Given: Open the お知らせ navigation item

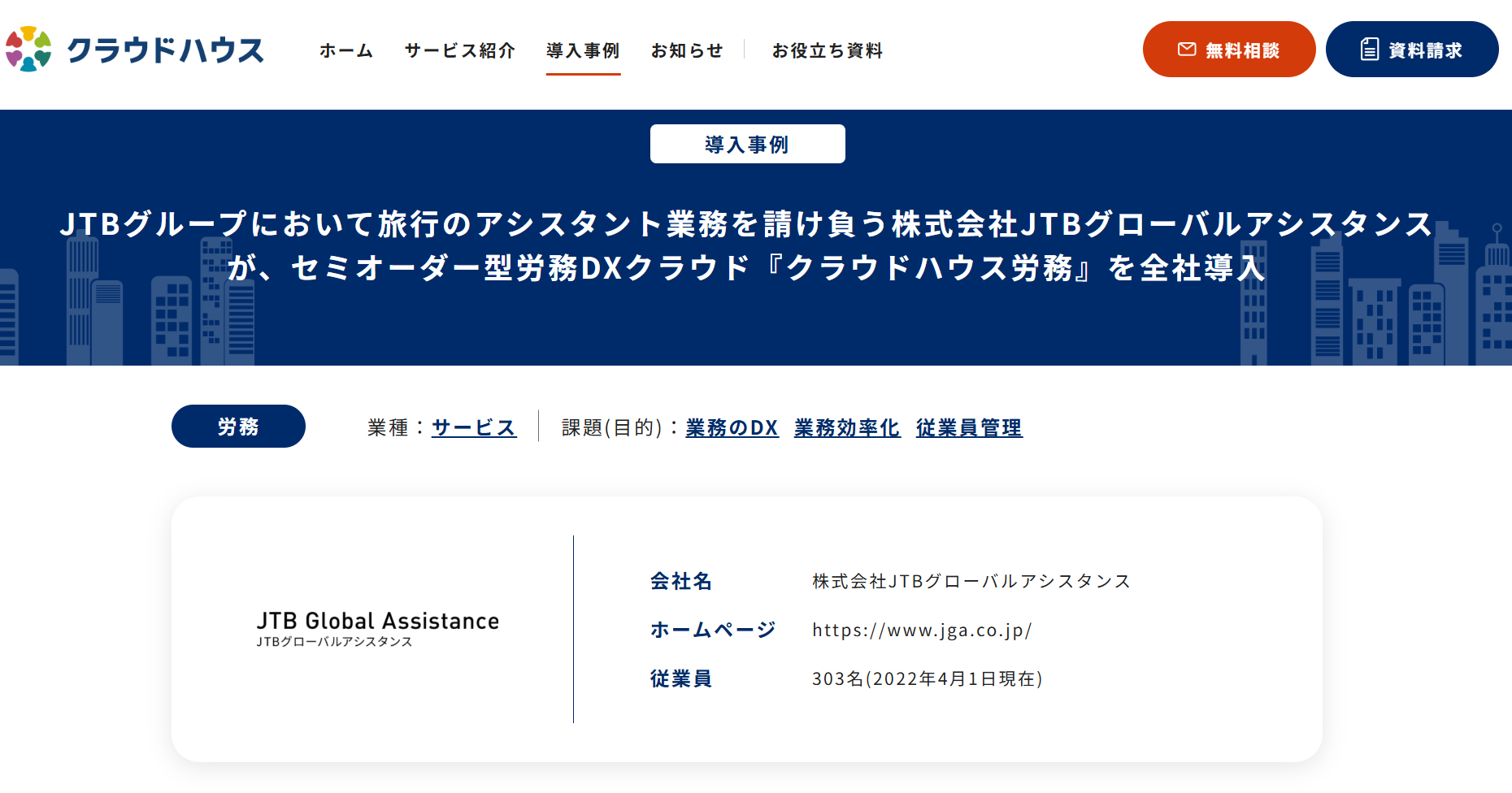Looking at the screenshot, I should (x=687, y=50).
